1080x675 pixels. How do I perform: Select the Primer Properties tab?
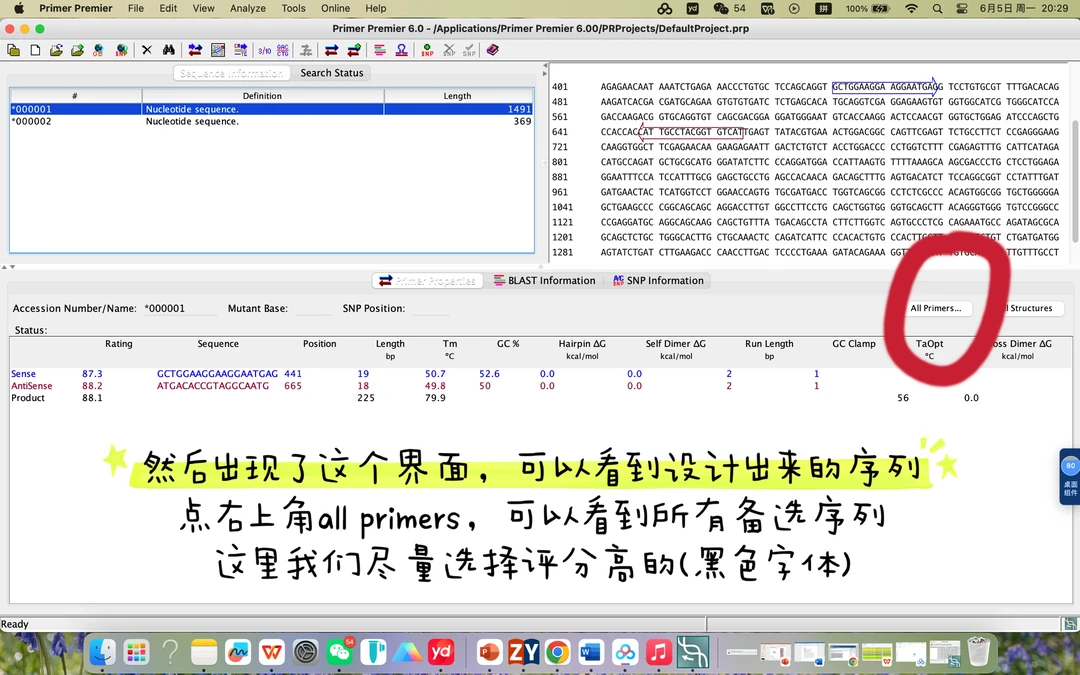(x=427, y=281)
